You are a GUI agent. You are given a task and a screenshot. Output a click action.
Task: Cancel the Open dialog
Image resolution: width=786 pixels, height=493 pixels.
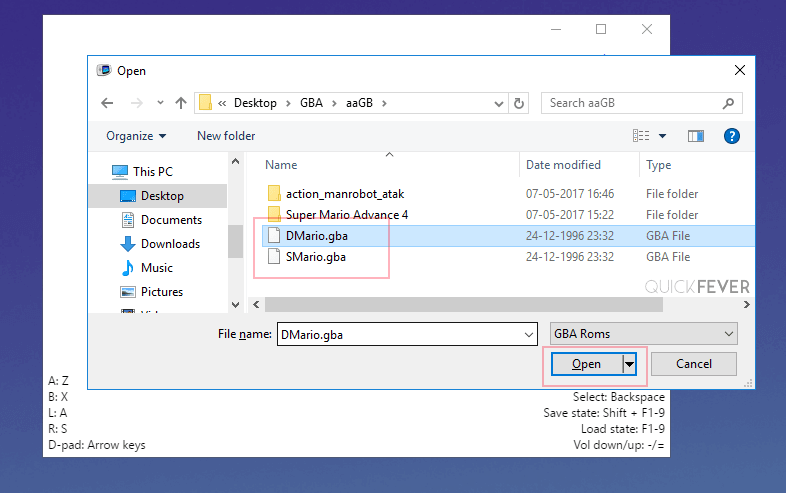click(694, 364)
